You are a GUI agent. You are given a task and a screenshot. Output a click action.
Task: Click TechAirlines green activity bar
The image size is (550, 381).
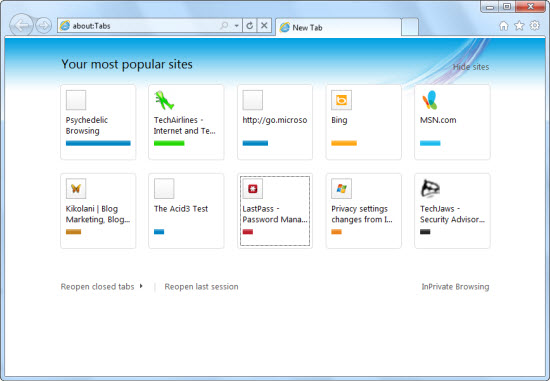click(169, 143)
